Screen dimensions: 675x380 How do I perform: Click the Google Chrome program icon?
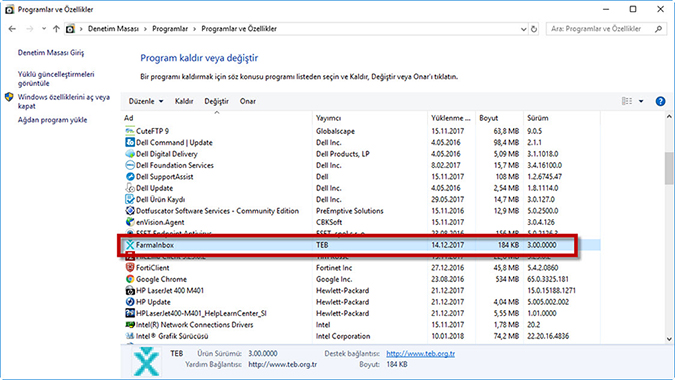130,279
